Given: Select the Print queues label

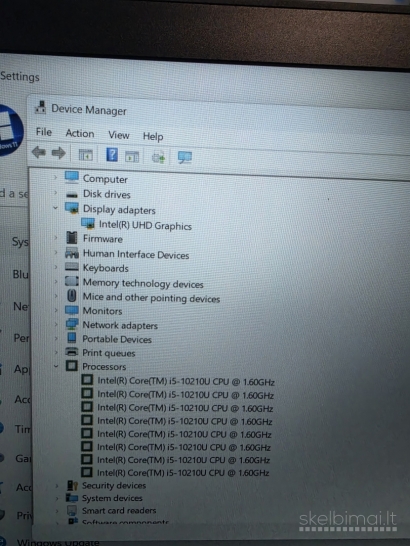Looking at the screenshot, I should coord(109,353).
